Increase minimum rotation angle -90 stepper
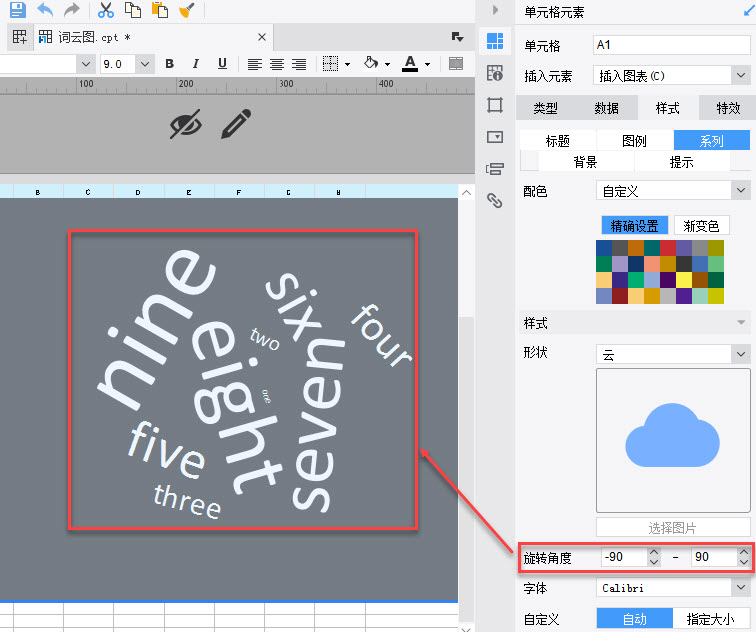756x632 pixels. tap(654, 552)
